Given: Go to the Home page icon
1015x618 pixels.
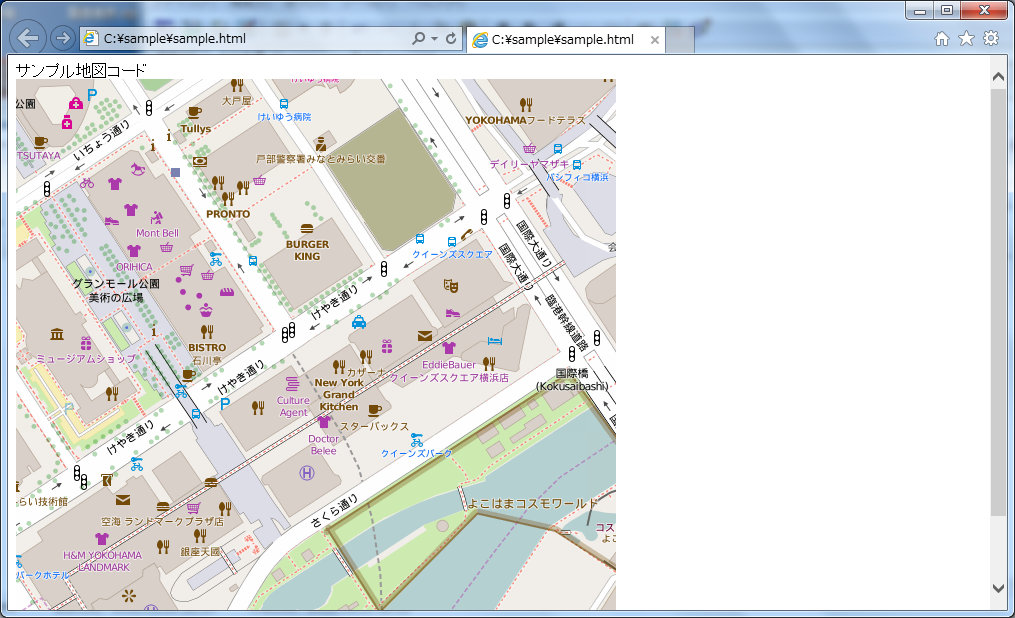Looking at the screenshot, I should coord(942,39).
